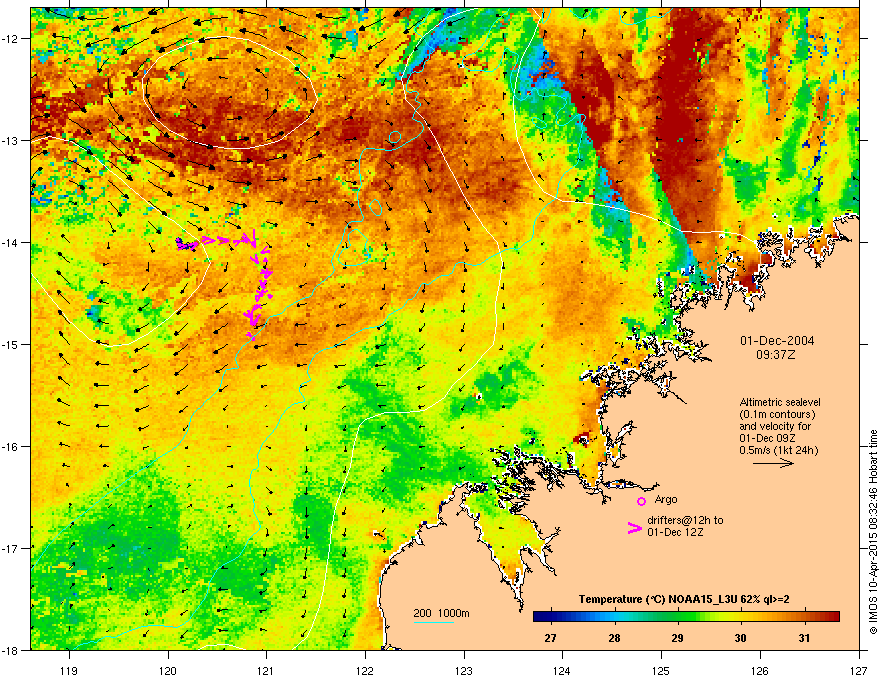Click the longitude axis label 125
880x680 pixels.
coord(661,670)
